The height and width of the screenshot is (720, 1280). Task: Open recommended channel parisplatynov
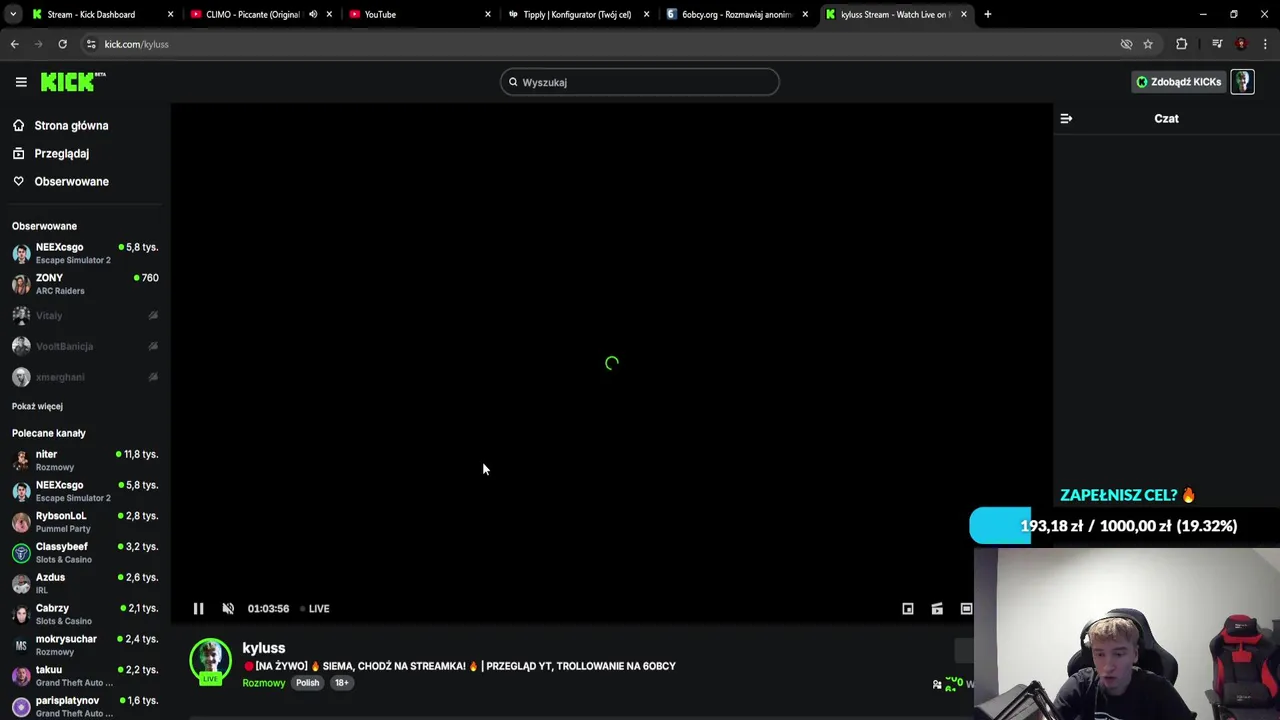tap(85, 706)
